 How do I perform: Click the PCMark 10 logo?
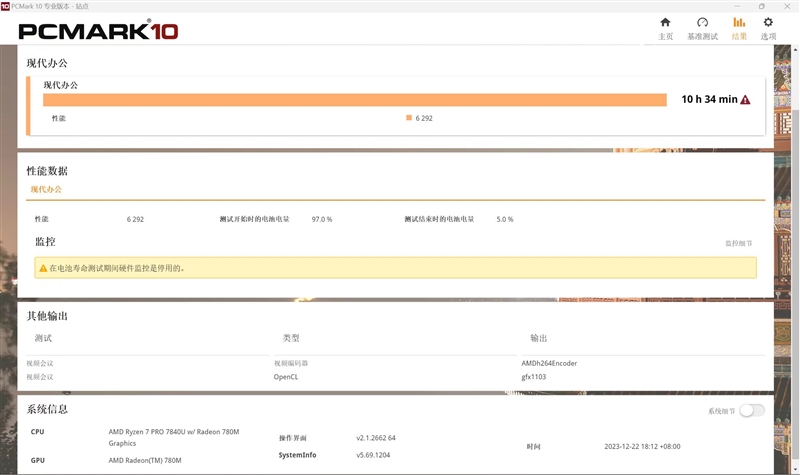pos(98,31)
